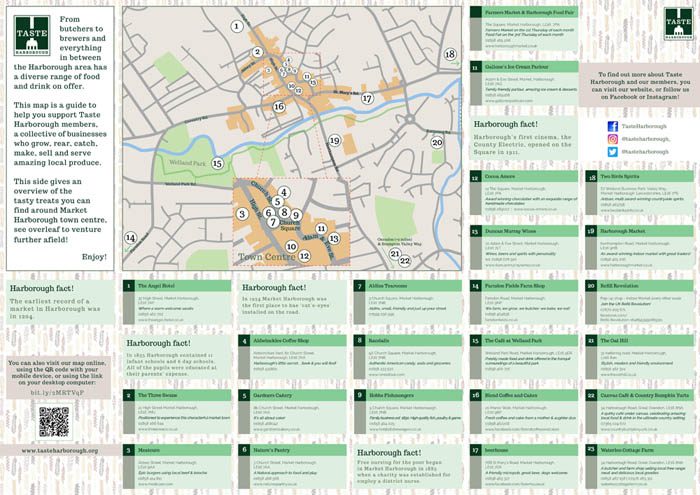Click the 'Waterloo Cottage Farm' listing title
The width and height of the screenshot is (700, 495).
coord(627,450)
